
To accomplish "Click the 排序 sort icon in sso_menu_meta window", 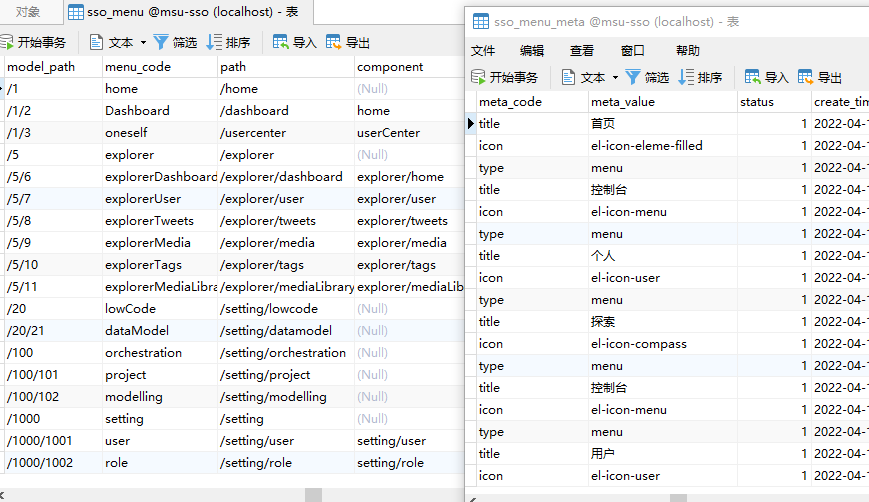I will (x=686, y=77).
